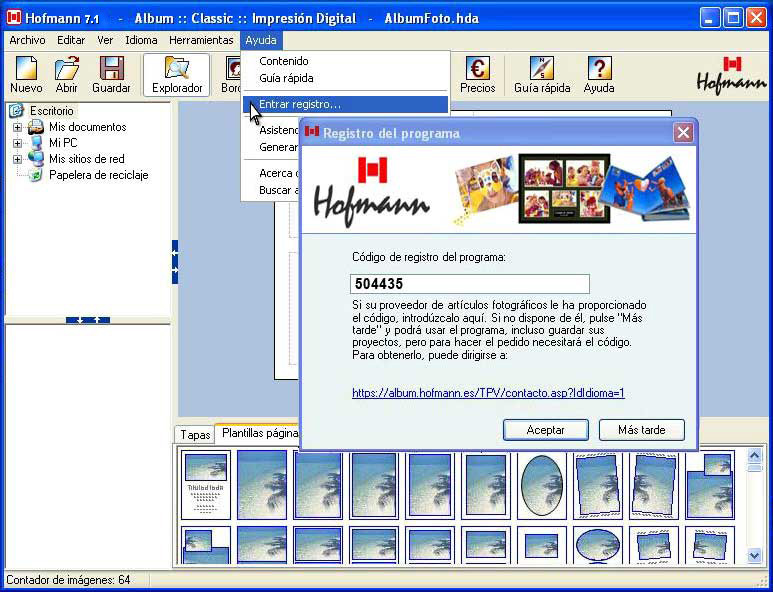Screen dimensions: 773x592
Task: Expand the Mis documentos tree node
Action: pyautogui.click(x=17, y=127)
